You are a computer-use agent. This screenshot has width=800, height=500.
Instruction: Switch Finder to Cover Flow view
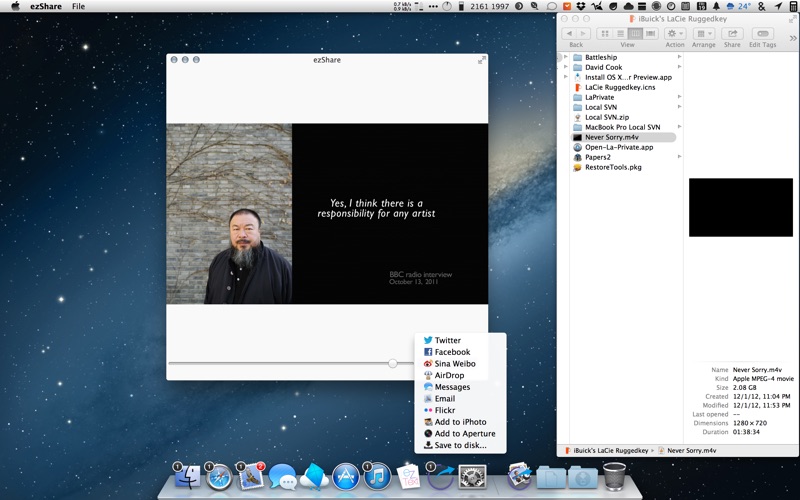tap(651, 34)
